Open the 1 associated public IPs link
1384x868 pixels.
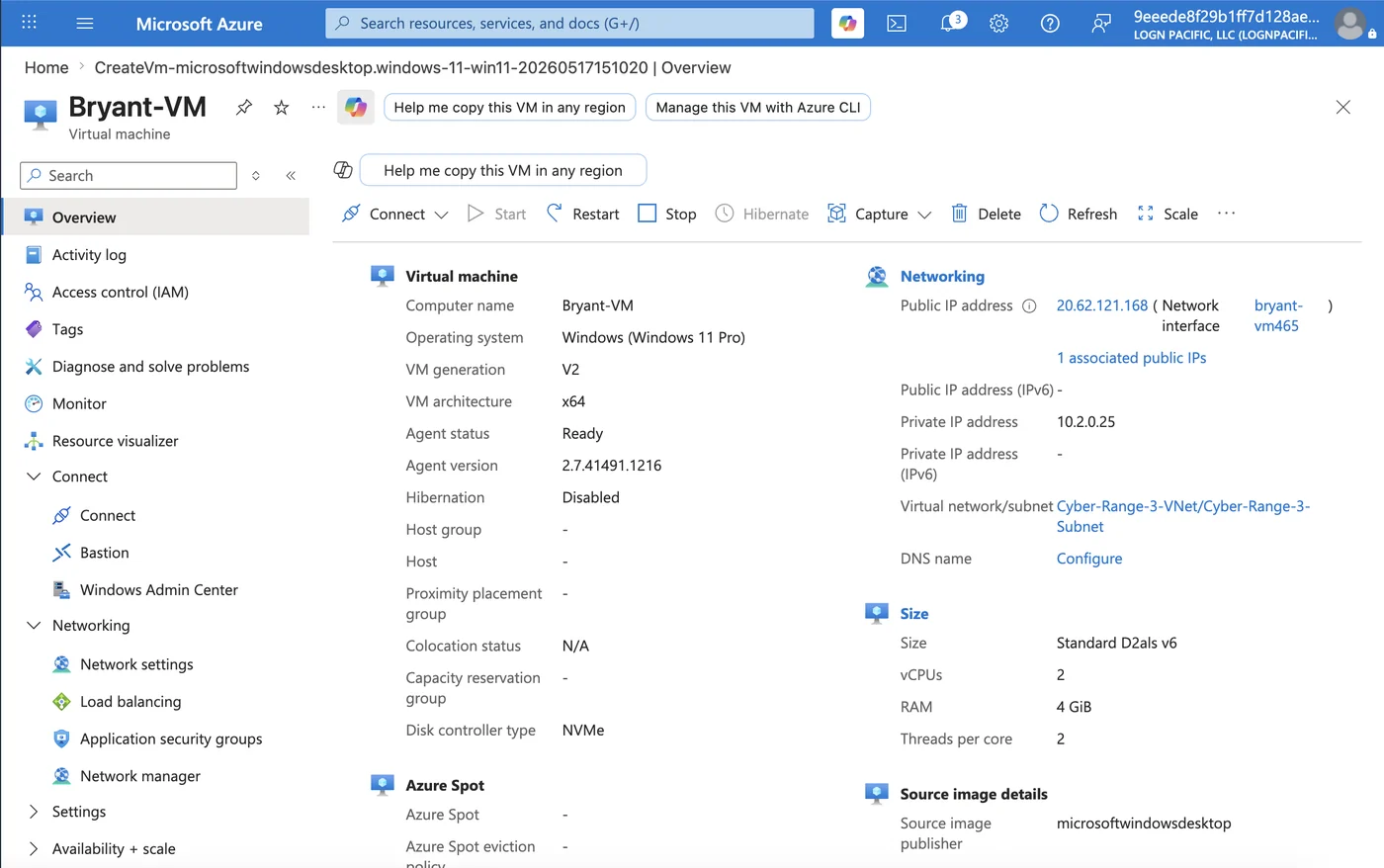click(1132, 358)
